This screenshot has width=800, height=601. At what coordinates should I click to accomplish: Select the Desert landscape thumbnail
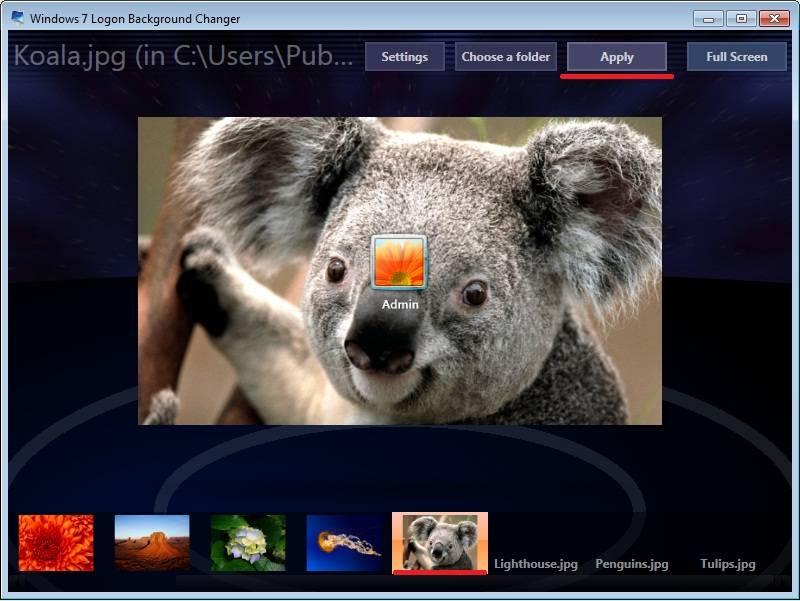click(152, 543)
